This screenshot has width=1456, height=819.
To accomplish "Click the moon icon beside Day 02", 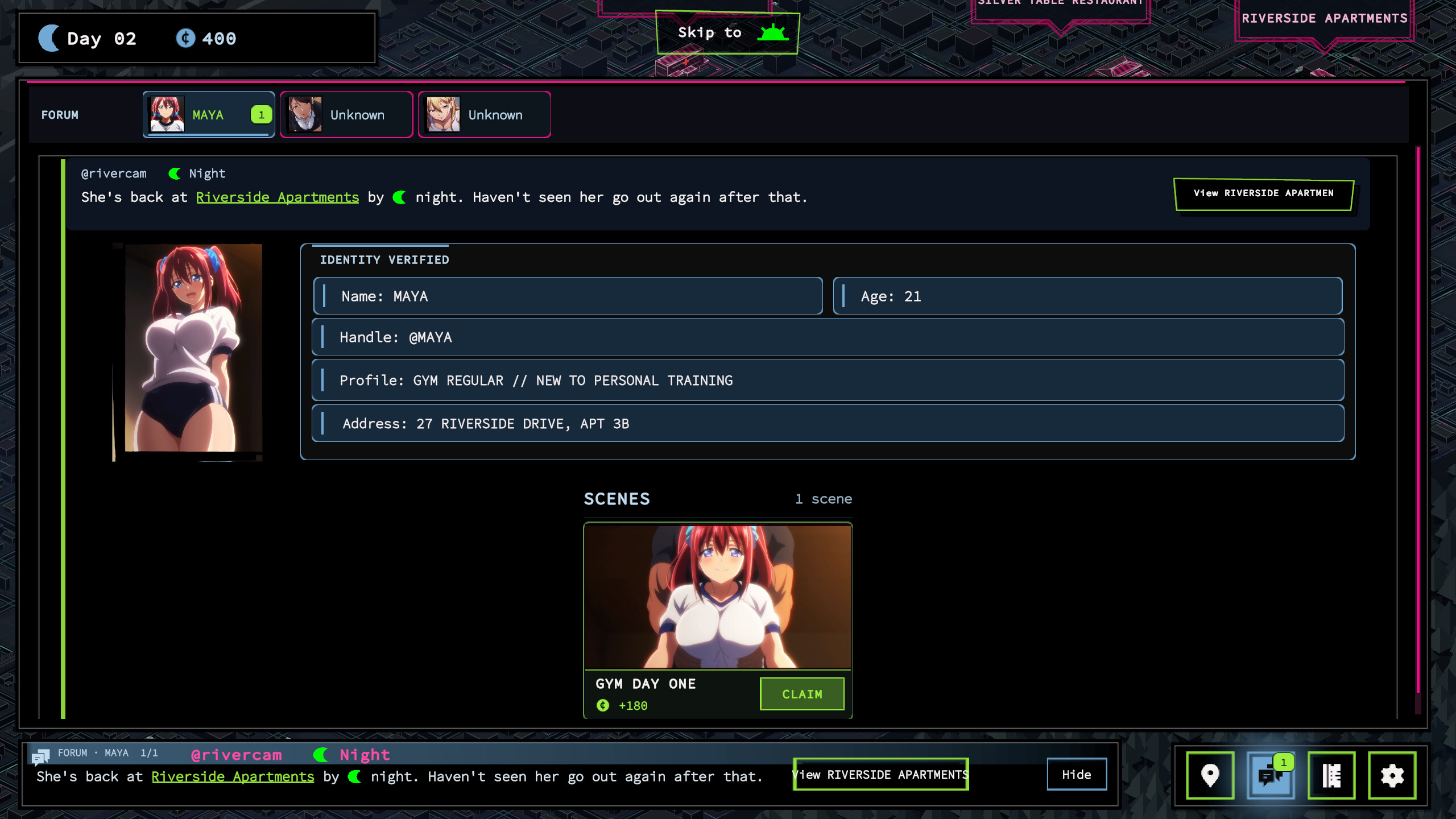I will pos(49,38).
